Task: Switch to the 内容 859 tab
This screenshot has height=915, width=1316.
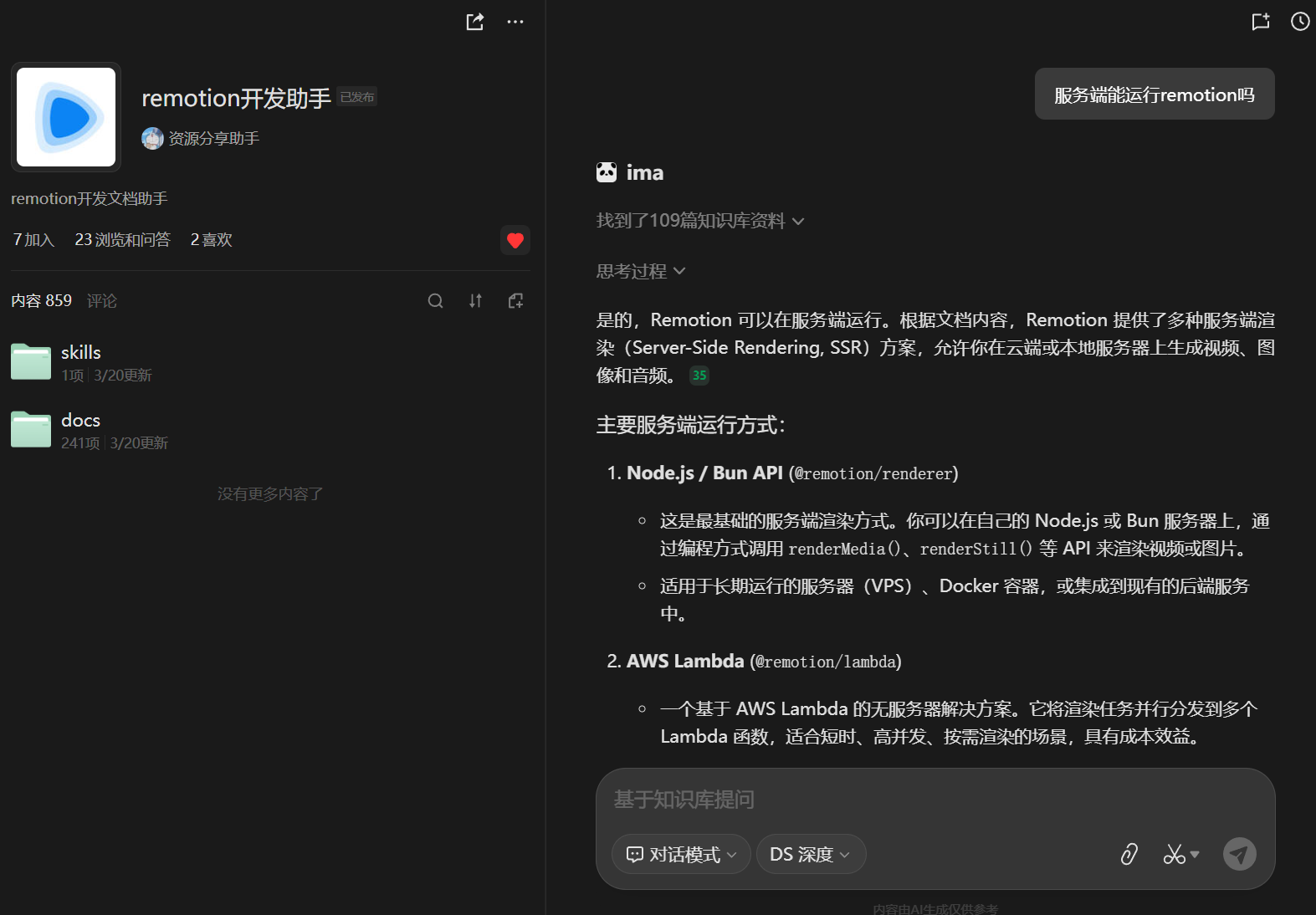Action: [x=41, y=301]
